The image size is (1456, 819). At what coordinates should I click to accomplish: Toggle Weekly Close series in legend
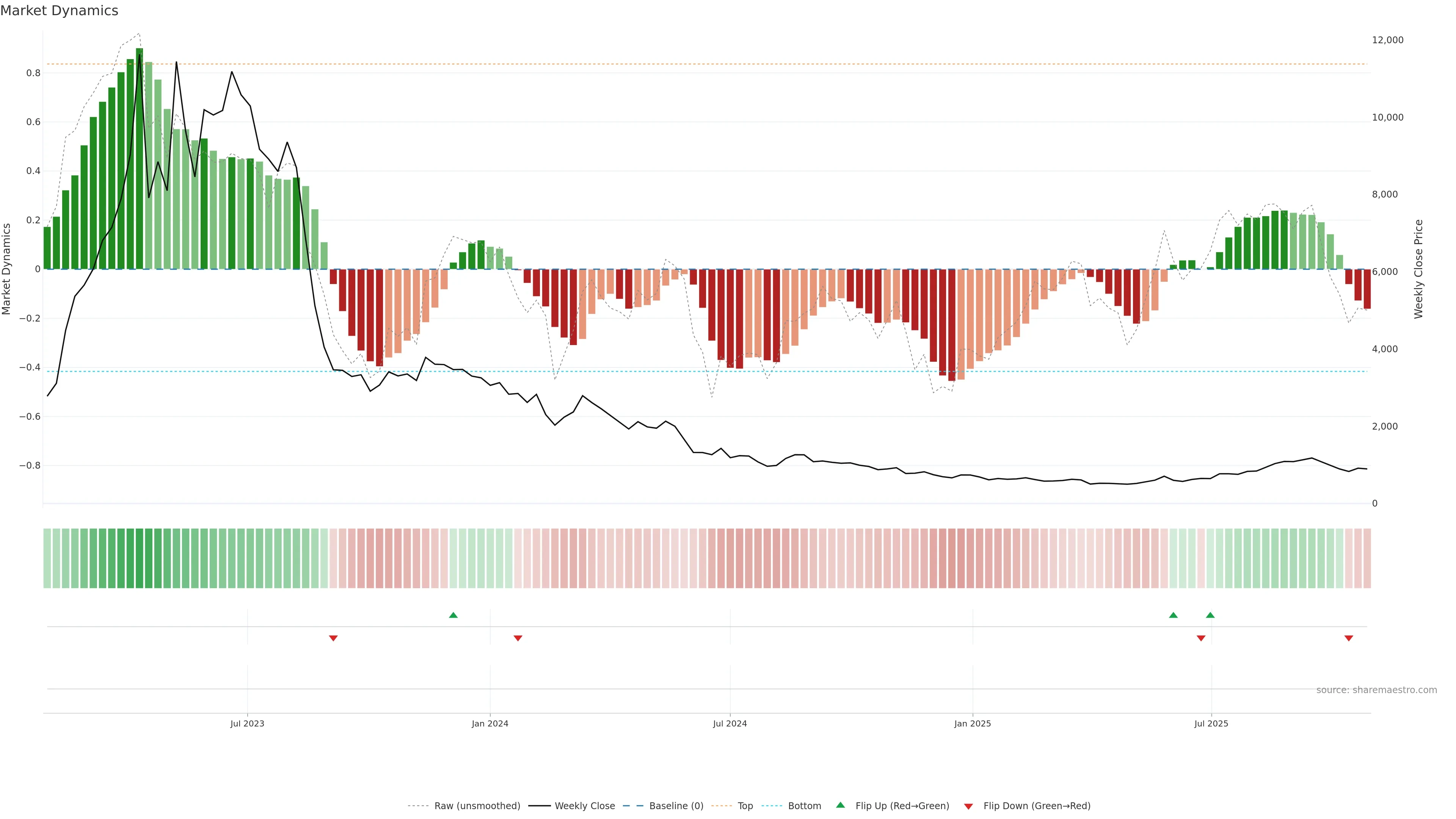(x=584, y=805)
